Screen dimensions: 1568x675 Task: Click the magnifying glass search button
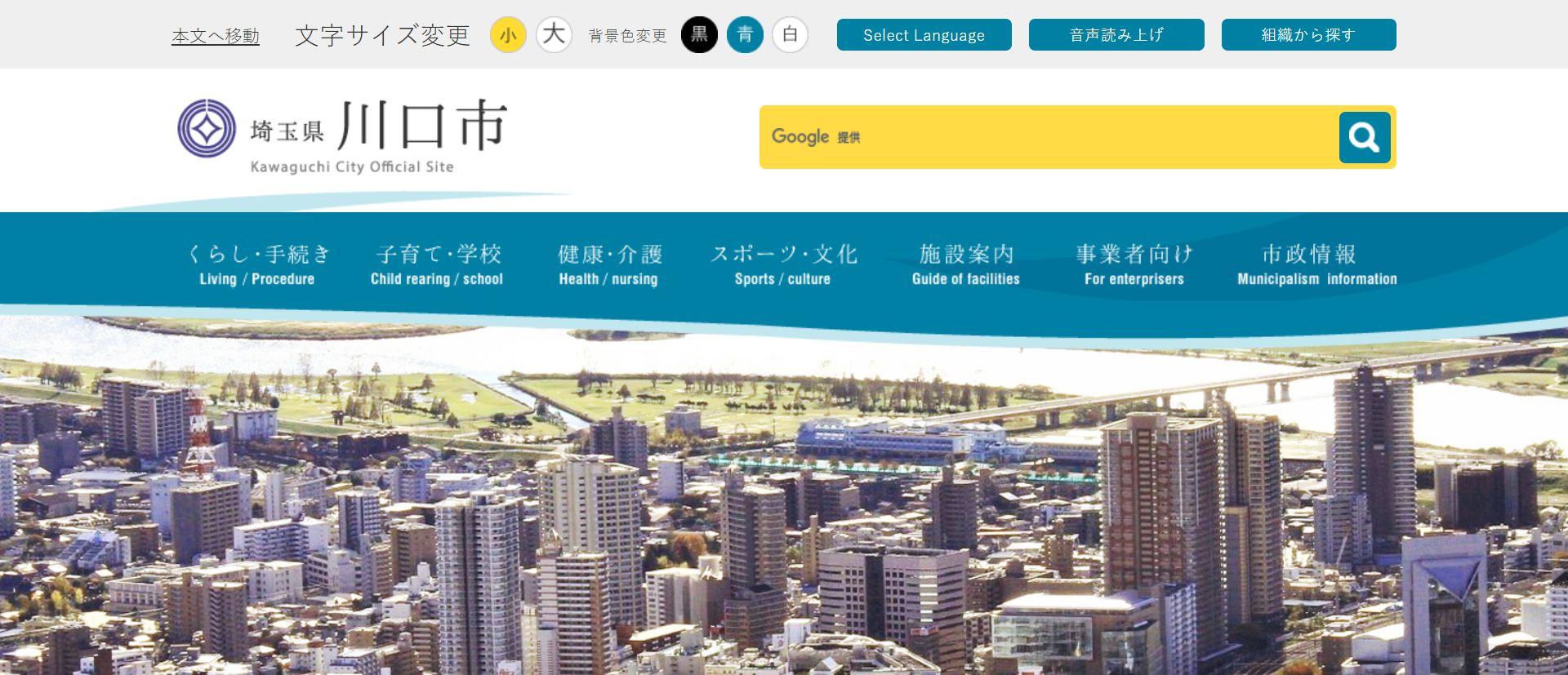pyautogui.click(x=1365, y=137)
